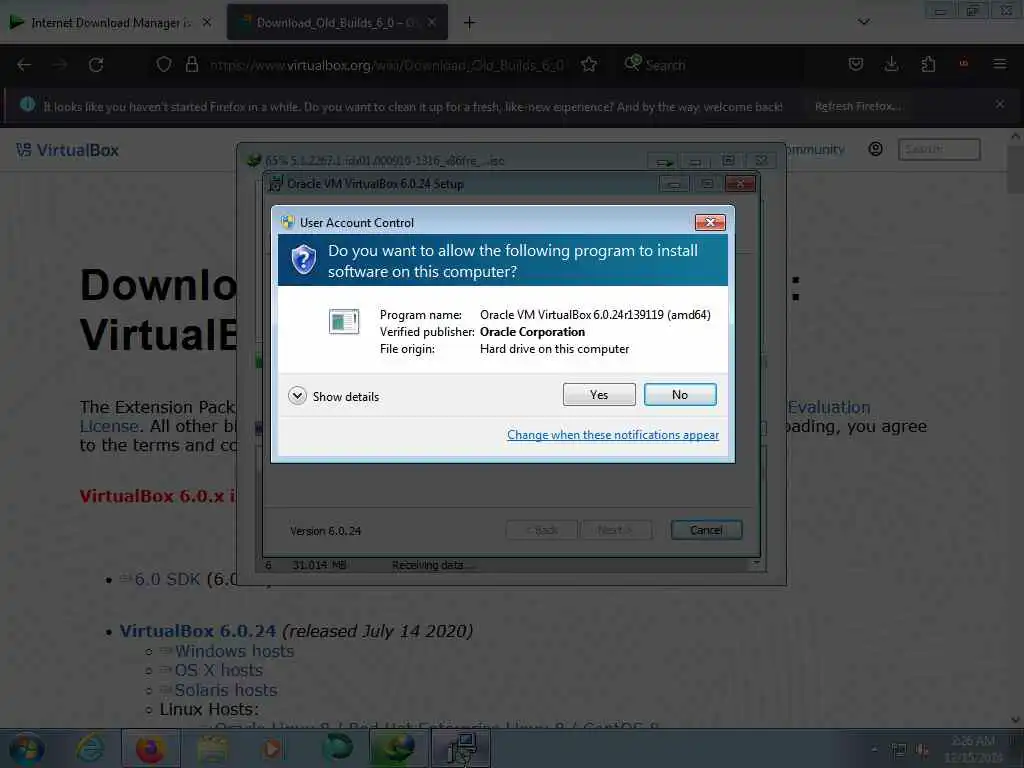Click the installer program icon beside Program name

(x=344, y=321)
